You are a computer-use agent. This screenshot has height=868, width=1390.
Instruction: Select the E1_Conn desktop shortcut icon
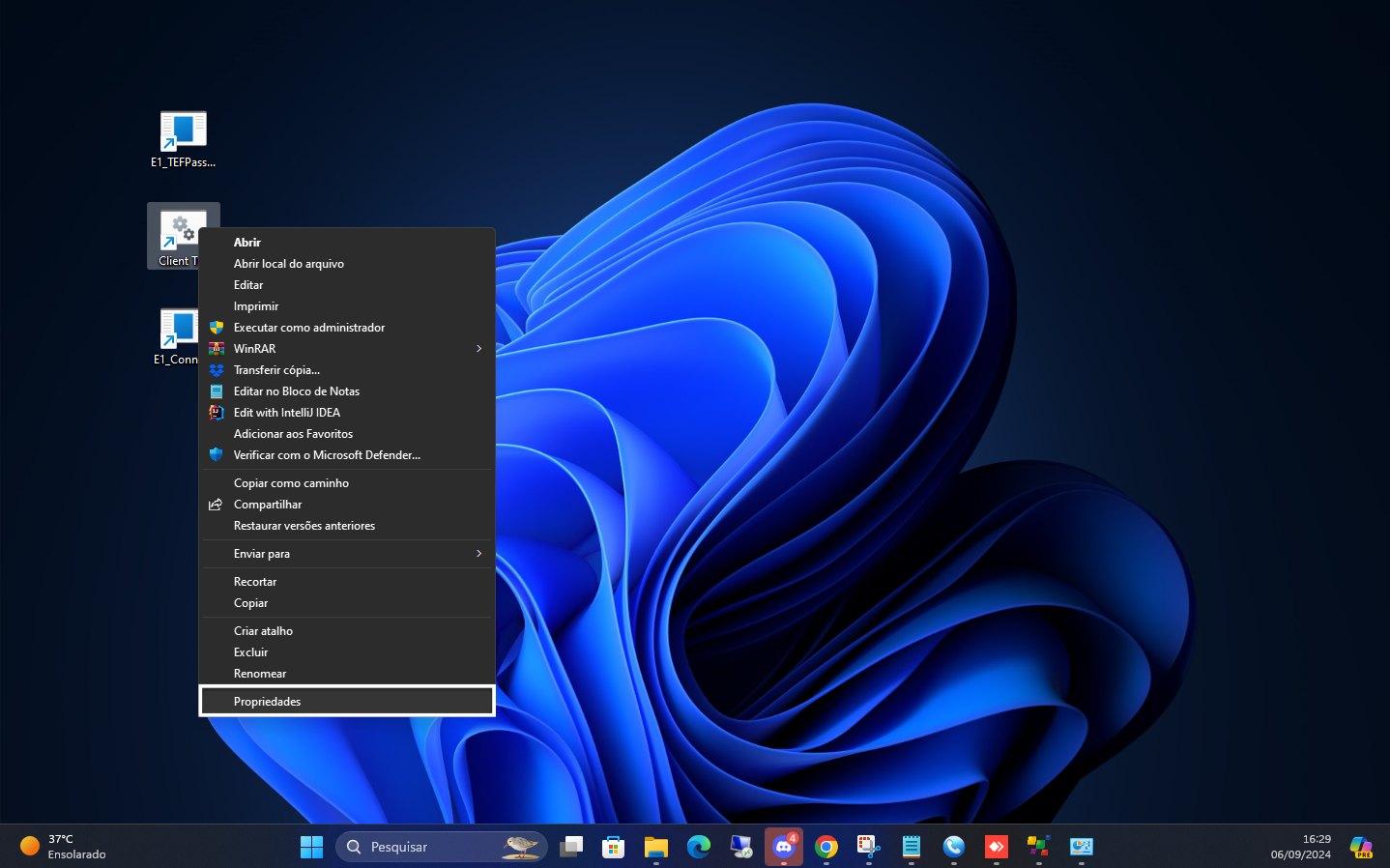(x=178, y=336)
